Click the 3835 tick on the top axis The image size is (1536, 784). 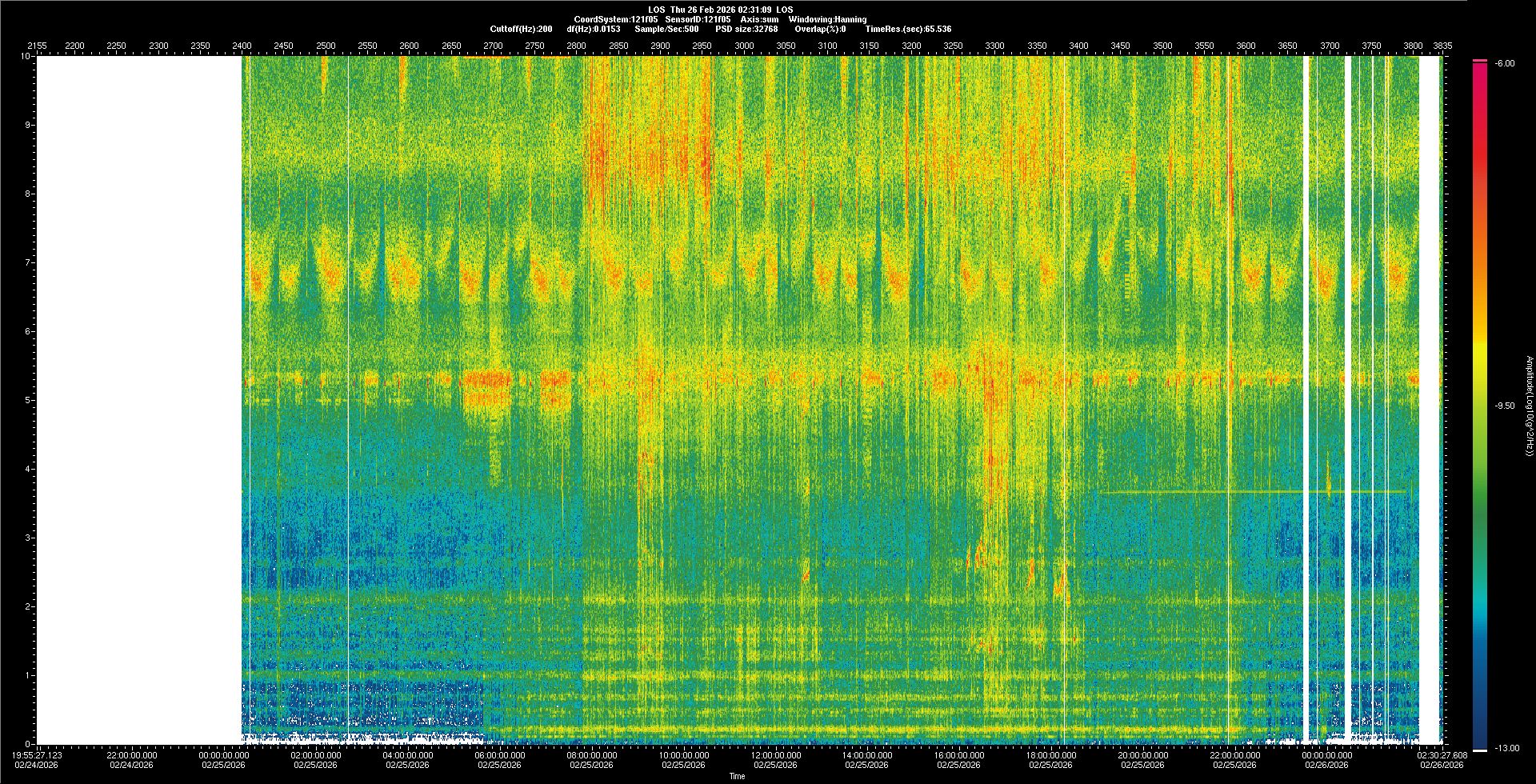(1442, 46)
